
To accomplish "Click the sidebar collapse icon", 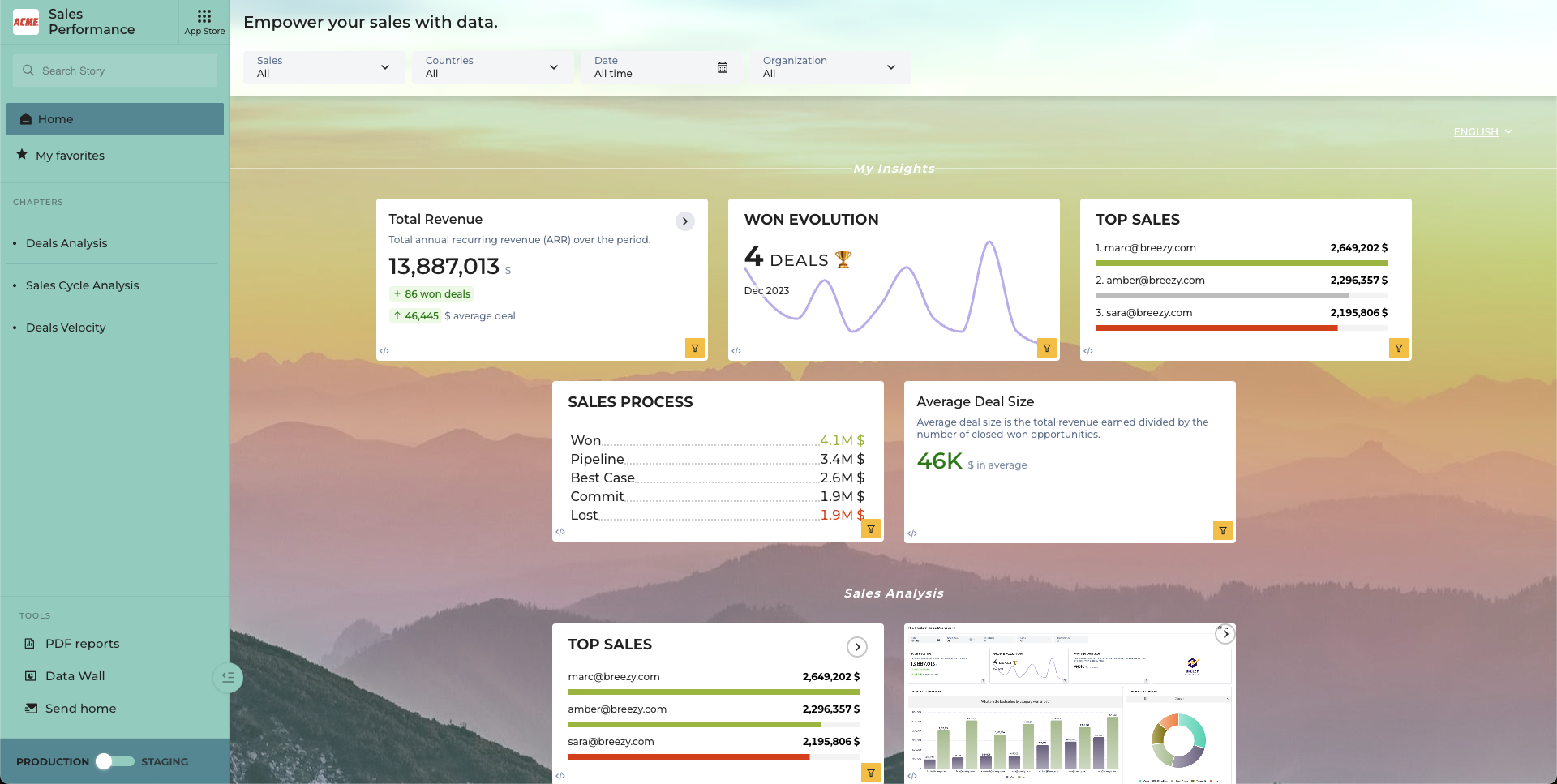I will pyautogui.click(x=227, y=678).
